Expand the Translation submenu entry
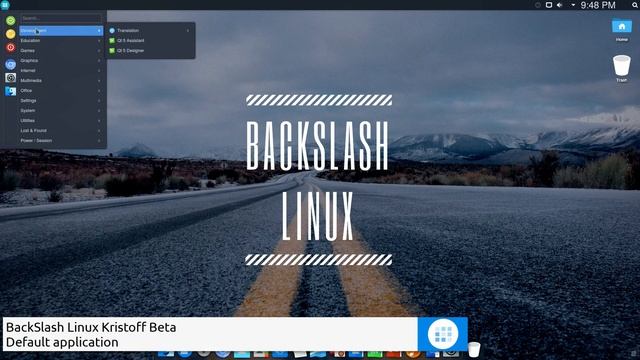The width and height of the screenshot is (640, 360). (150, 31)
